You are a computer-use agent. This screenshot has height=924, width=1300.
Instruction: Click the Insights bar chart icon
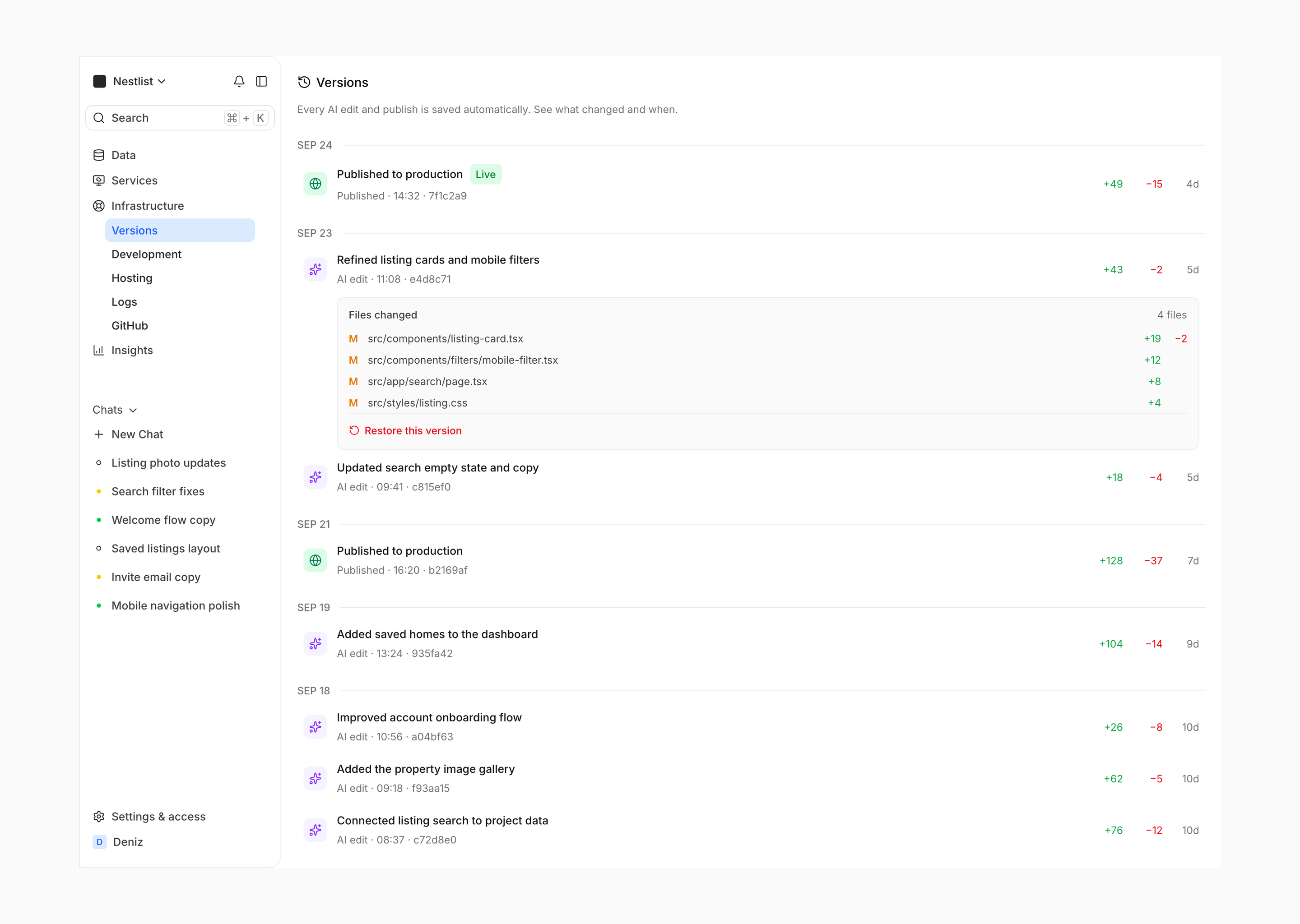coord(98,350)
